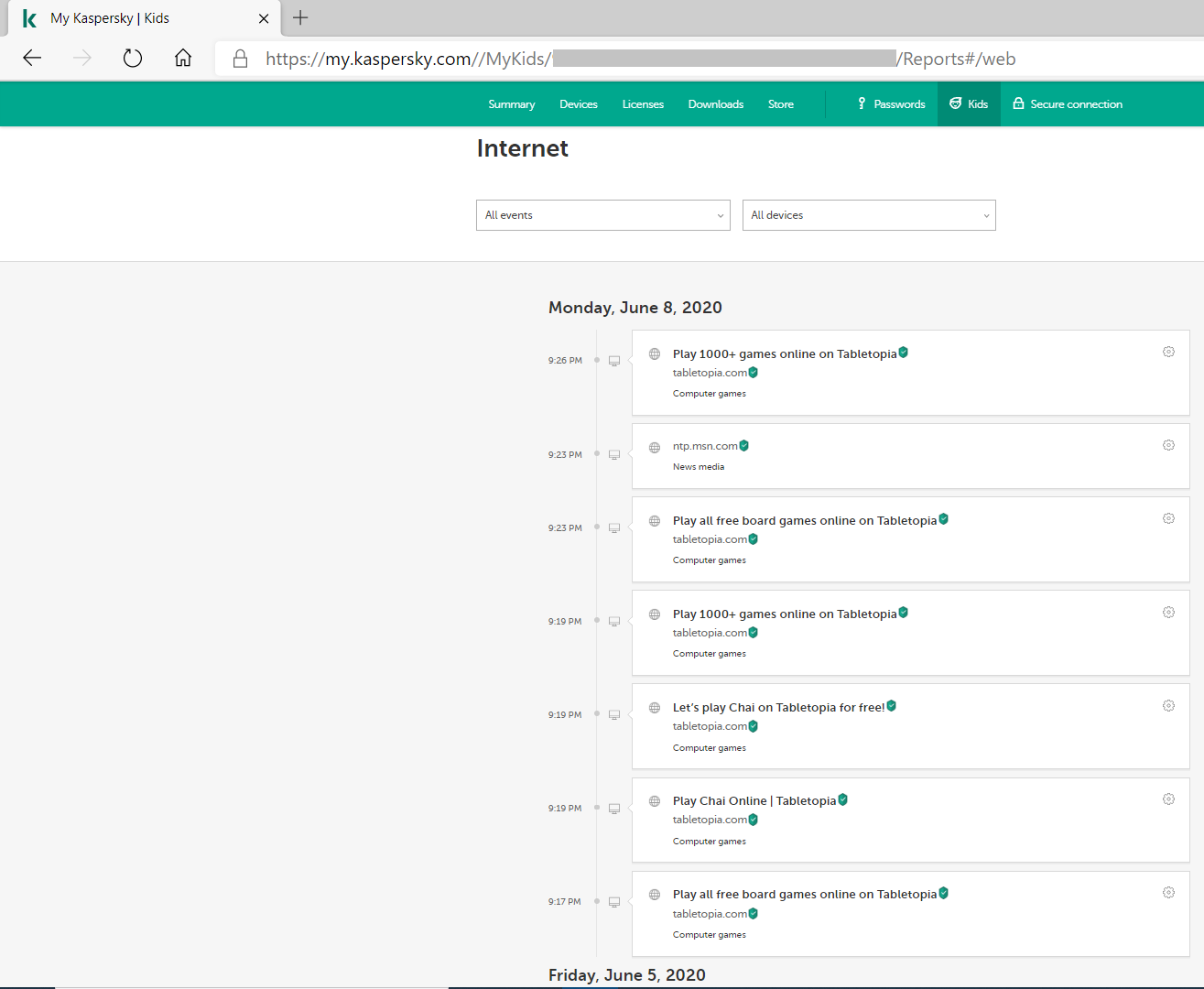Go to the browser home page icon
This screenshot has height=989, width=1204.
(x=183, y=59)
